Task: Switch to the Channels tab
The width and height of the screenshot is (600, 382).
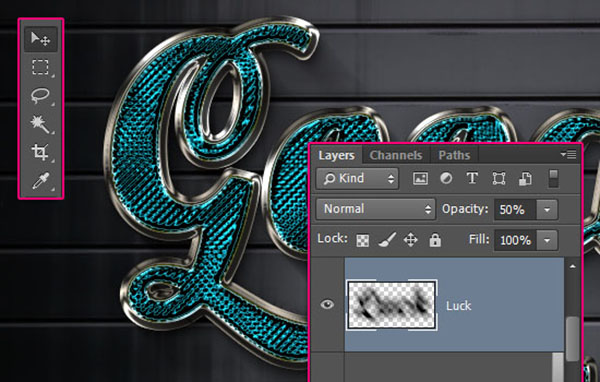Action: 396,155
